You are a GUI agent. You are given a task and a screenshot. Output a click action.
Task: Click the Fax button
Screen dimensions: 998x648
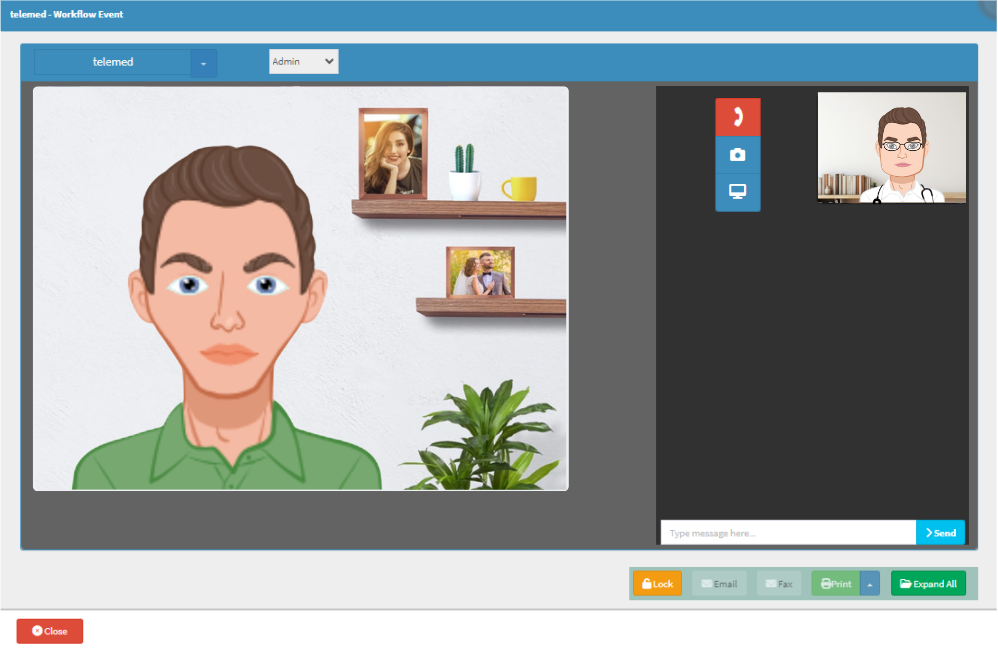click(779, 584)
